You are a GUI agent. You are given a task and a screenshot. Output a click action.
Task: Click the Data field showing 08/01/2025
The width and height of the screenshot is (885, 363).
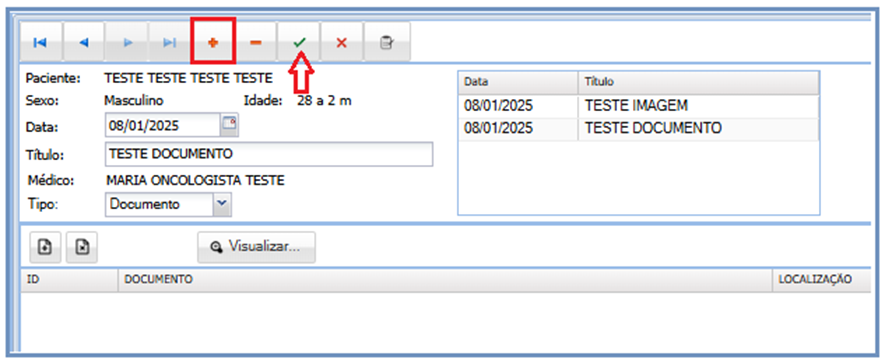tap(163, 125)
